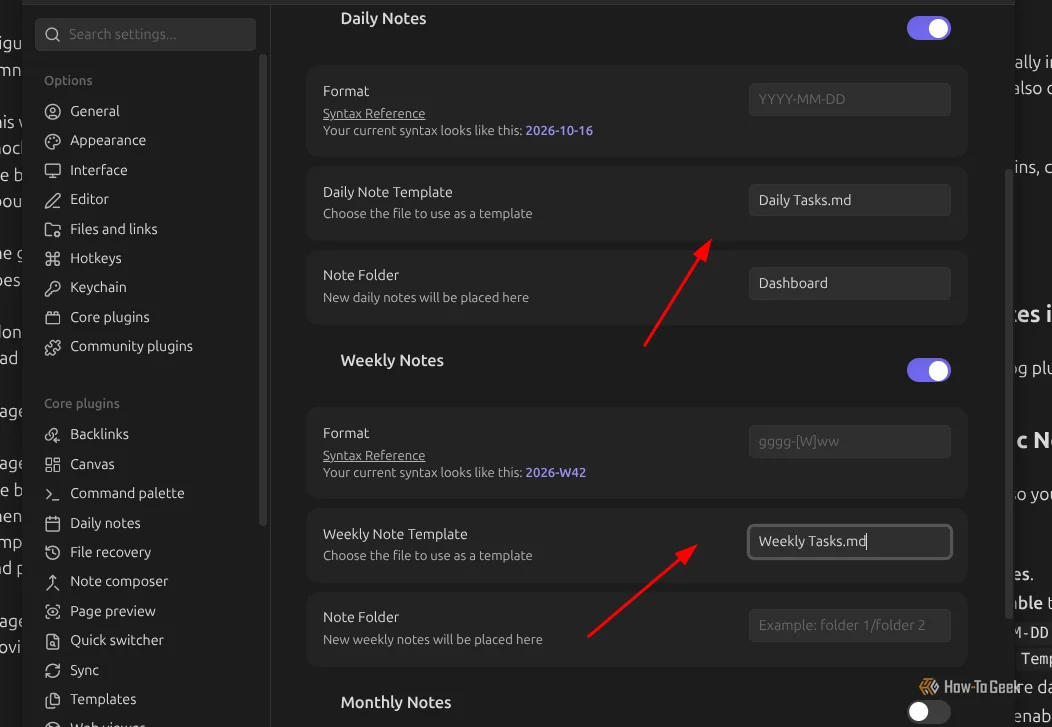1052x727 pixels.
Task: Click the Templates copy icon
Action: [x=52, y=700]
